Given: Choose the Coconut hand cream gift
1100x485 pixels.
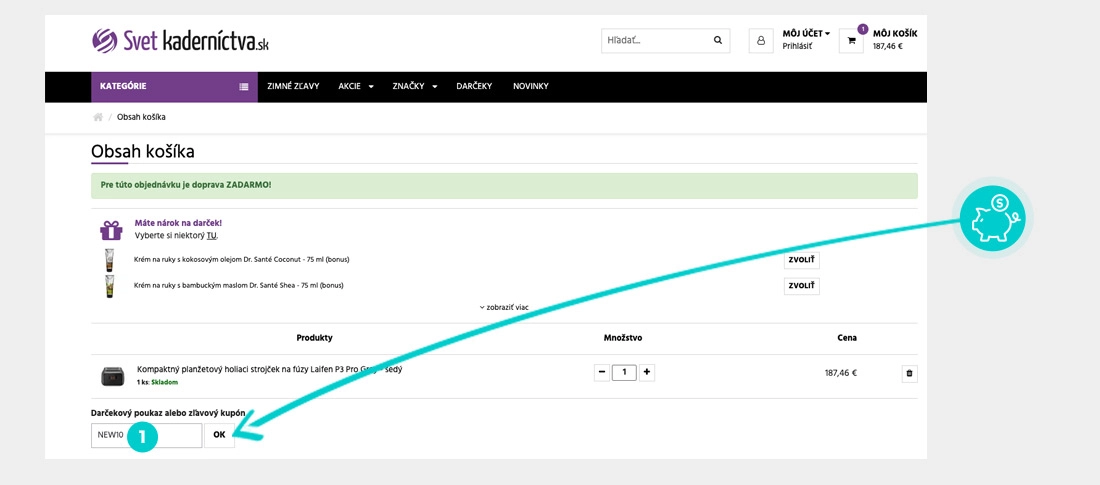Looking at the screenshot, I should click(801, 260).
